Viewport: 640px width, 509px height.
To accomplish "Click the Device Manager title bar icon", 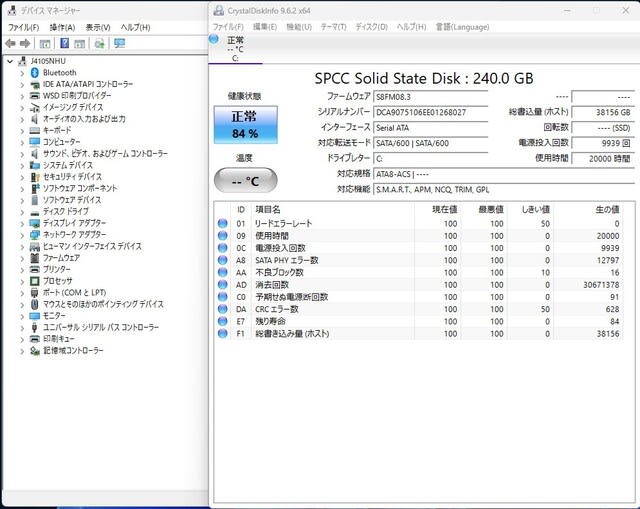I will [x=12, y=11].
